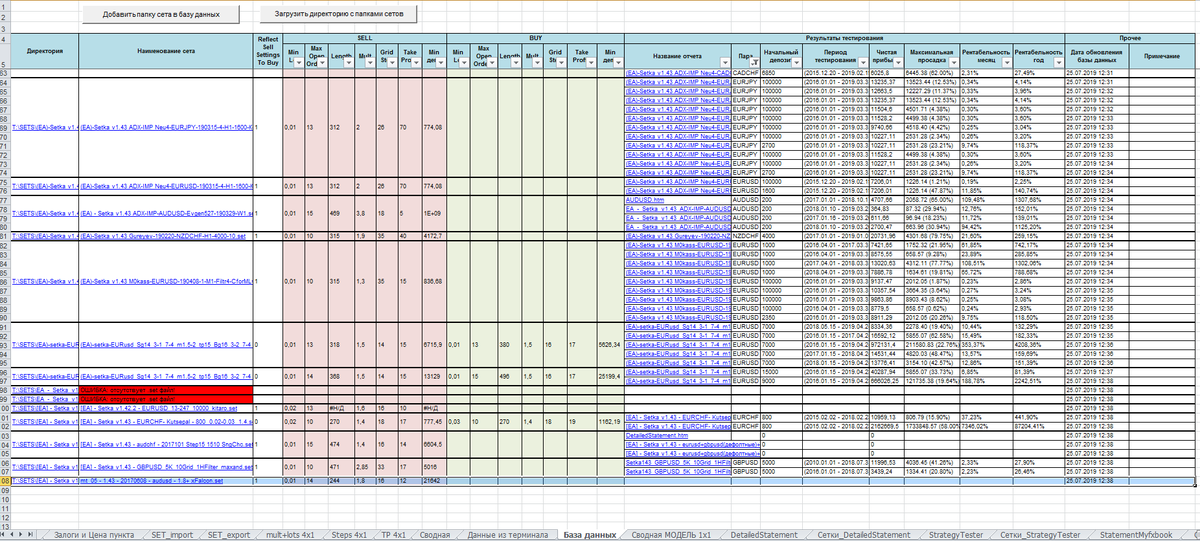
Task: Open BUY Min Lot filter dropdown
Action: [x=463, y=62]
